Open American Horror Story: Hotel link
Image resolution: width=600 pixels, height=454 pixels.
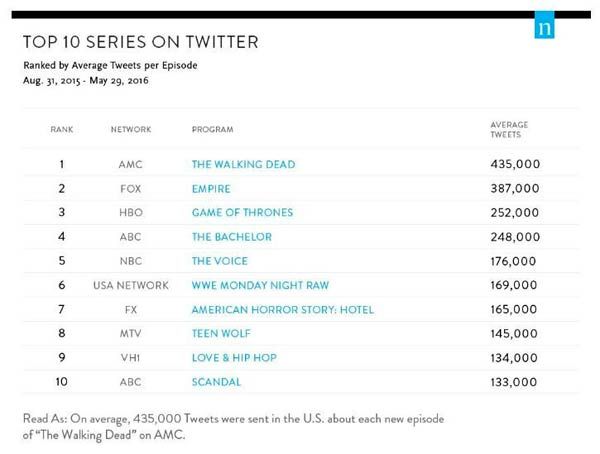(282, 310)
